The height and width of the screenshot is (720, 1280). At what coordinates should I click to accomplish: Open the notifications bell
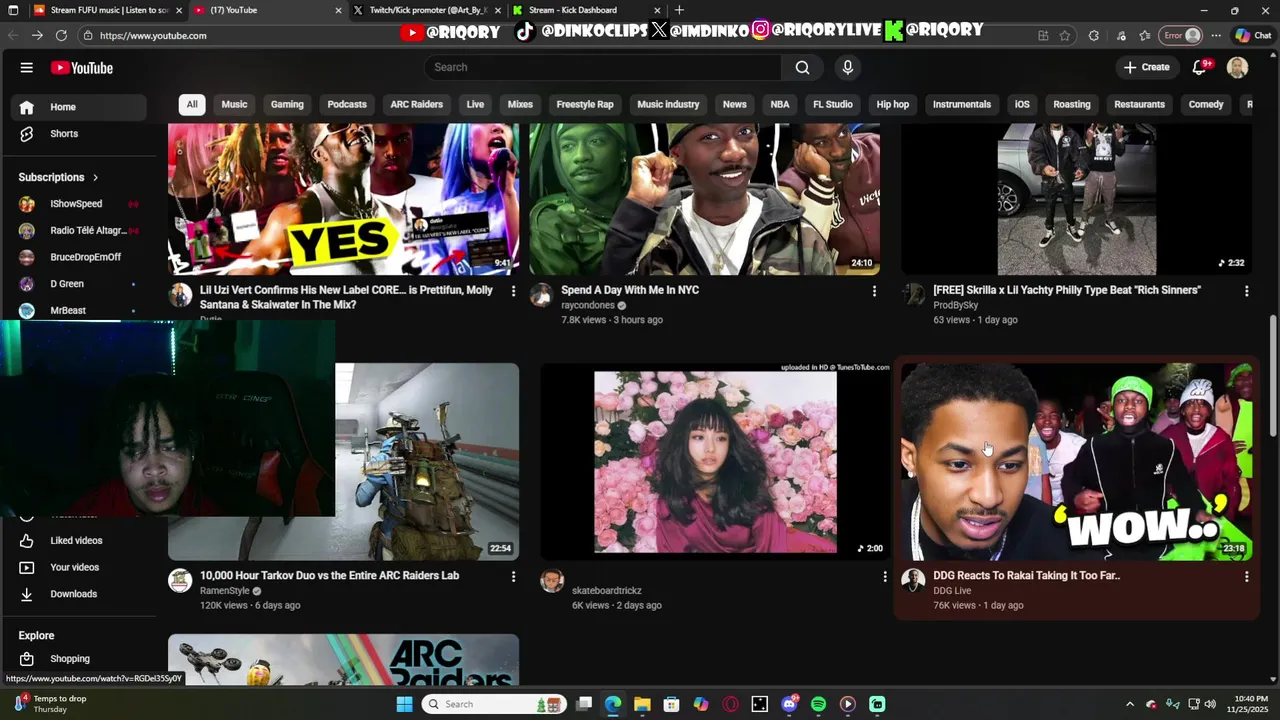(x=1199, y=67)
